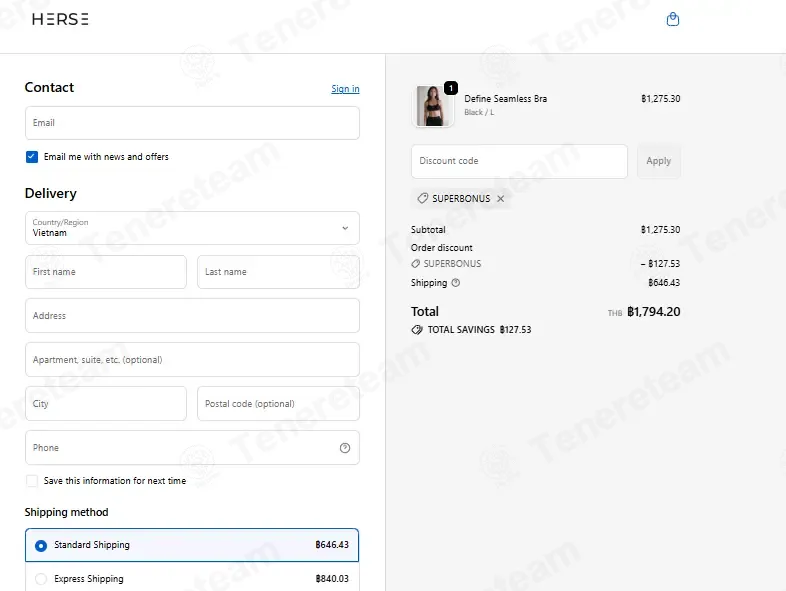Click the SUPERBONUS applied code tag icon

coord(423,199)
